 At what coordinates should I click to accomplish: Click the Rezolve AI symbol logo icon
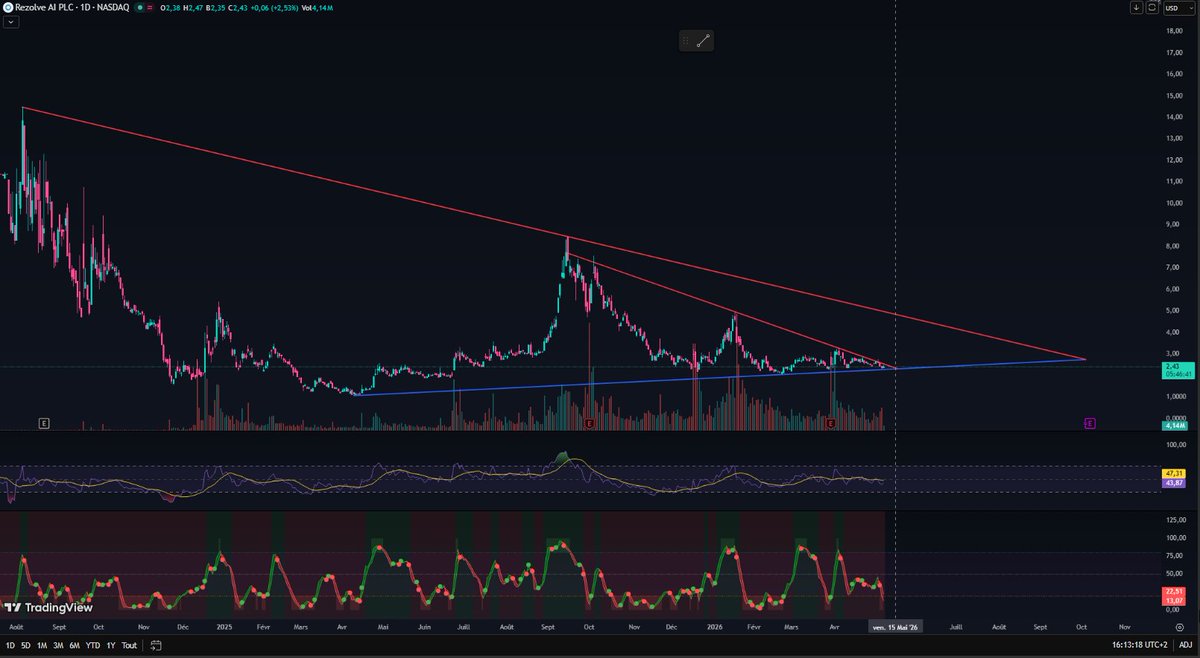(8, 7)
